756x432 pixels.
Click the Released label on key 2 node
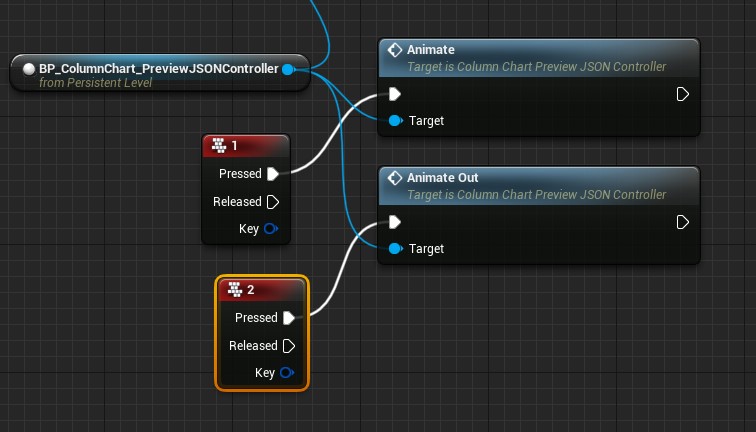pyautogui.click(x=253, y=346)
